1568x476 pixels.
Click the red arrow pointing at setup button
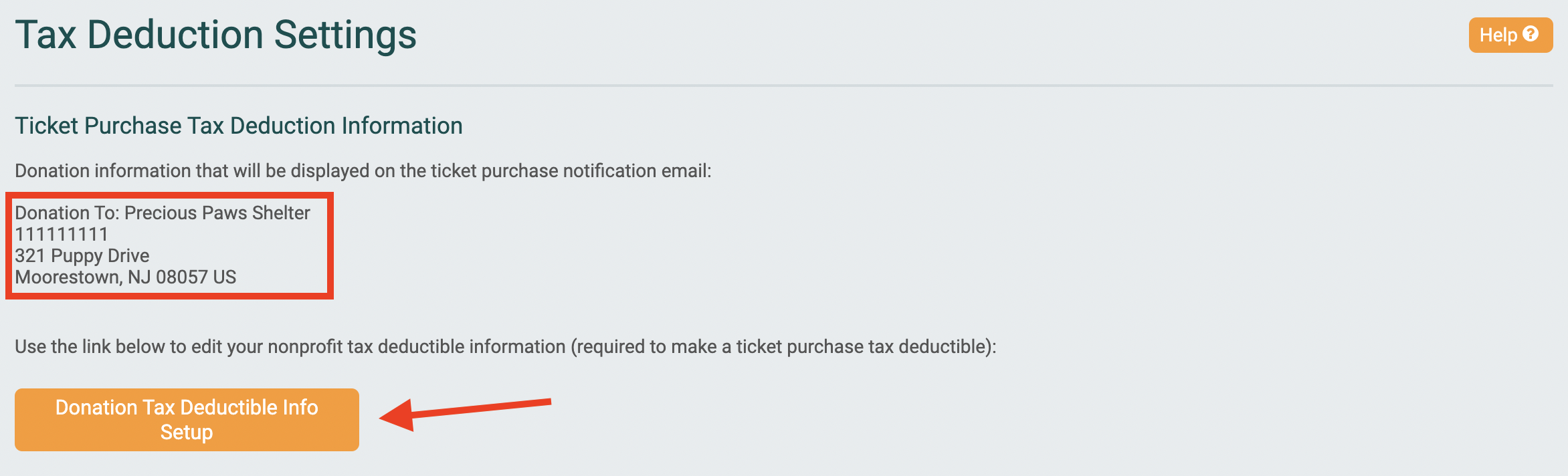468,414
